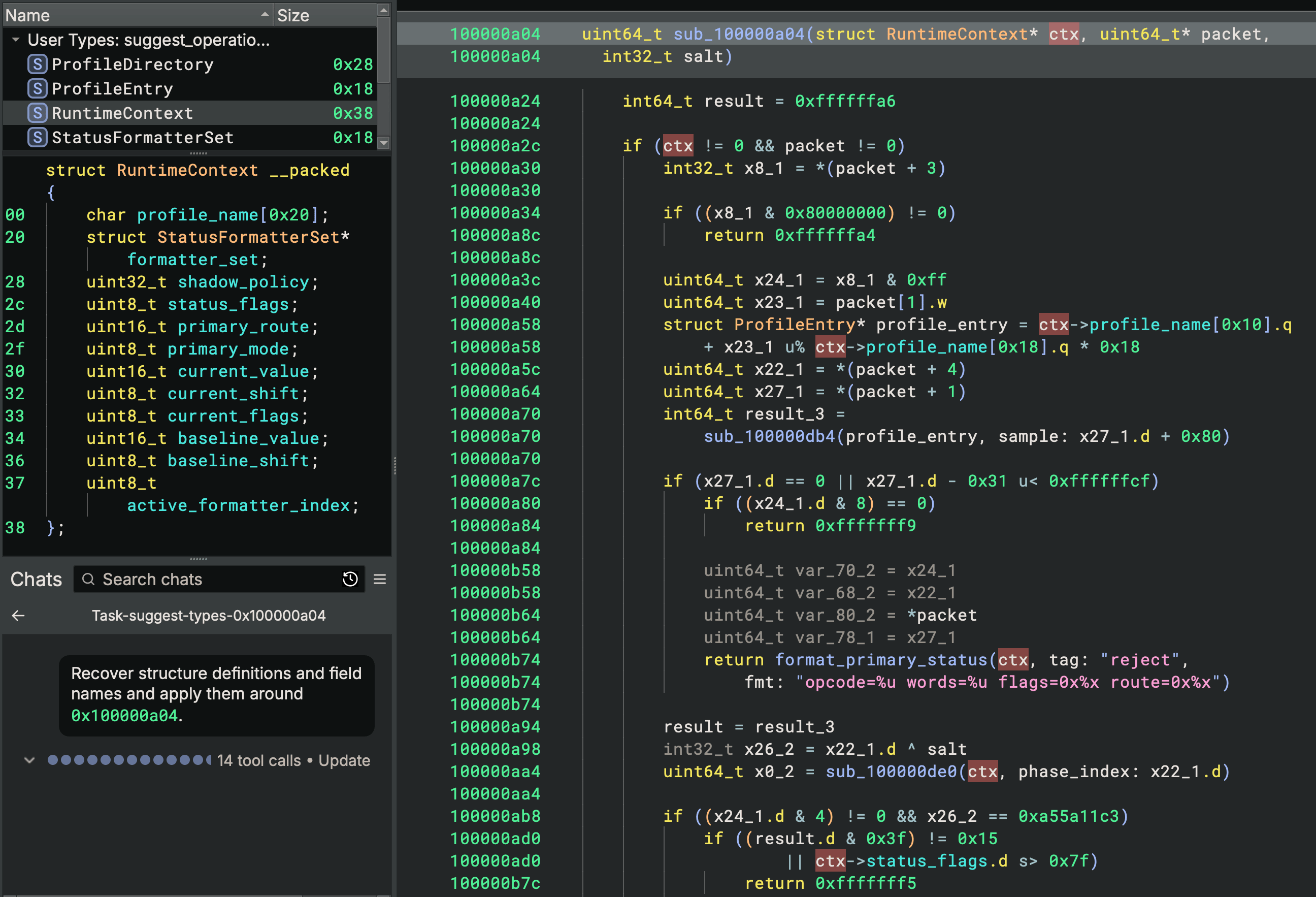
Task: Click the search magnifier icon in Chats
Action: click(88, 579)
